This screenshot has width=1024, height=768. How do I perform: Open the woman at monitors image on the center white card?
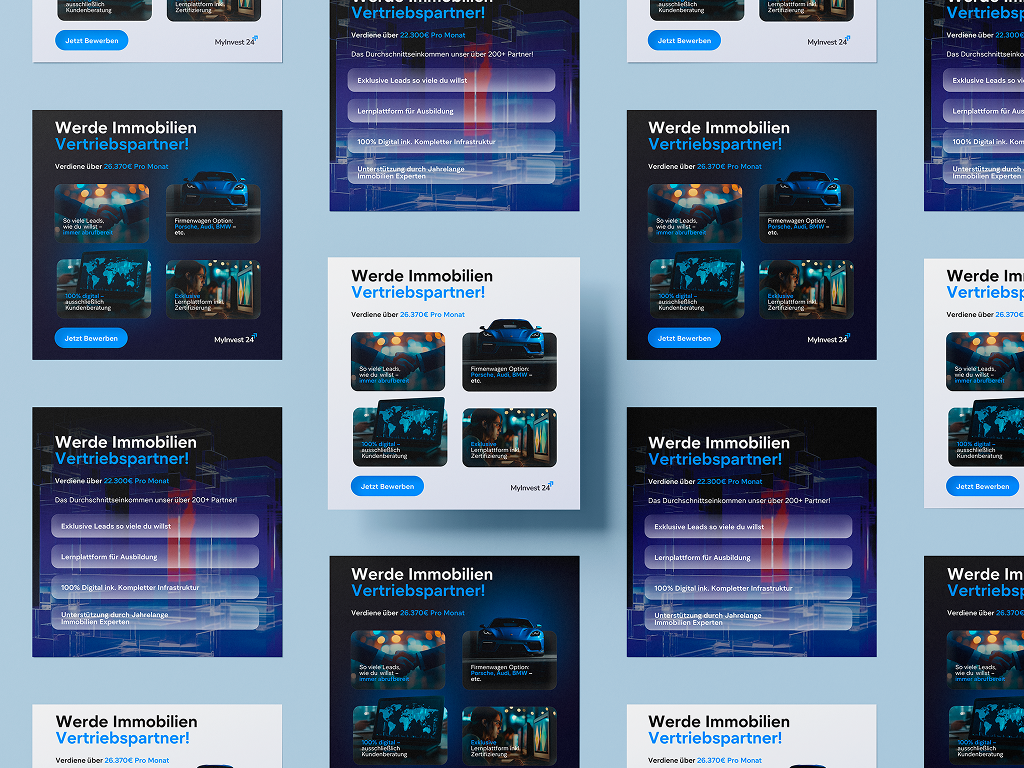(x=509, y=438)
